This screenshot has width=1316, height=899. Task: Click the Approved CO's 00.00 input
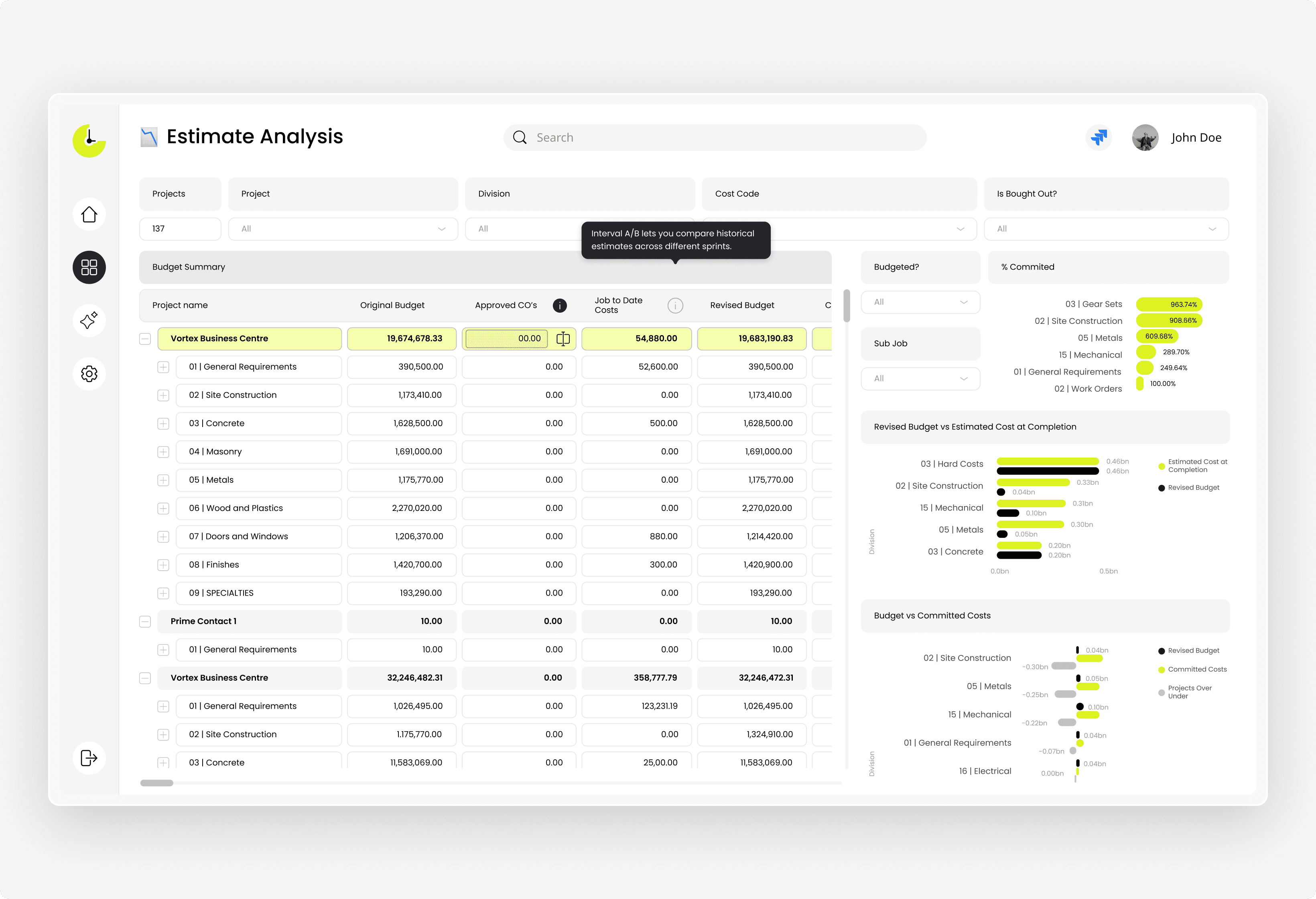[506, 339]
